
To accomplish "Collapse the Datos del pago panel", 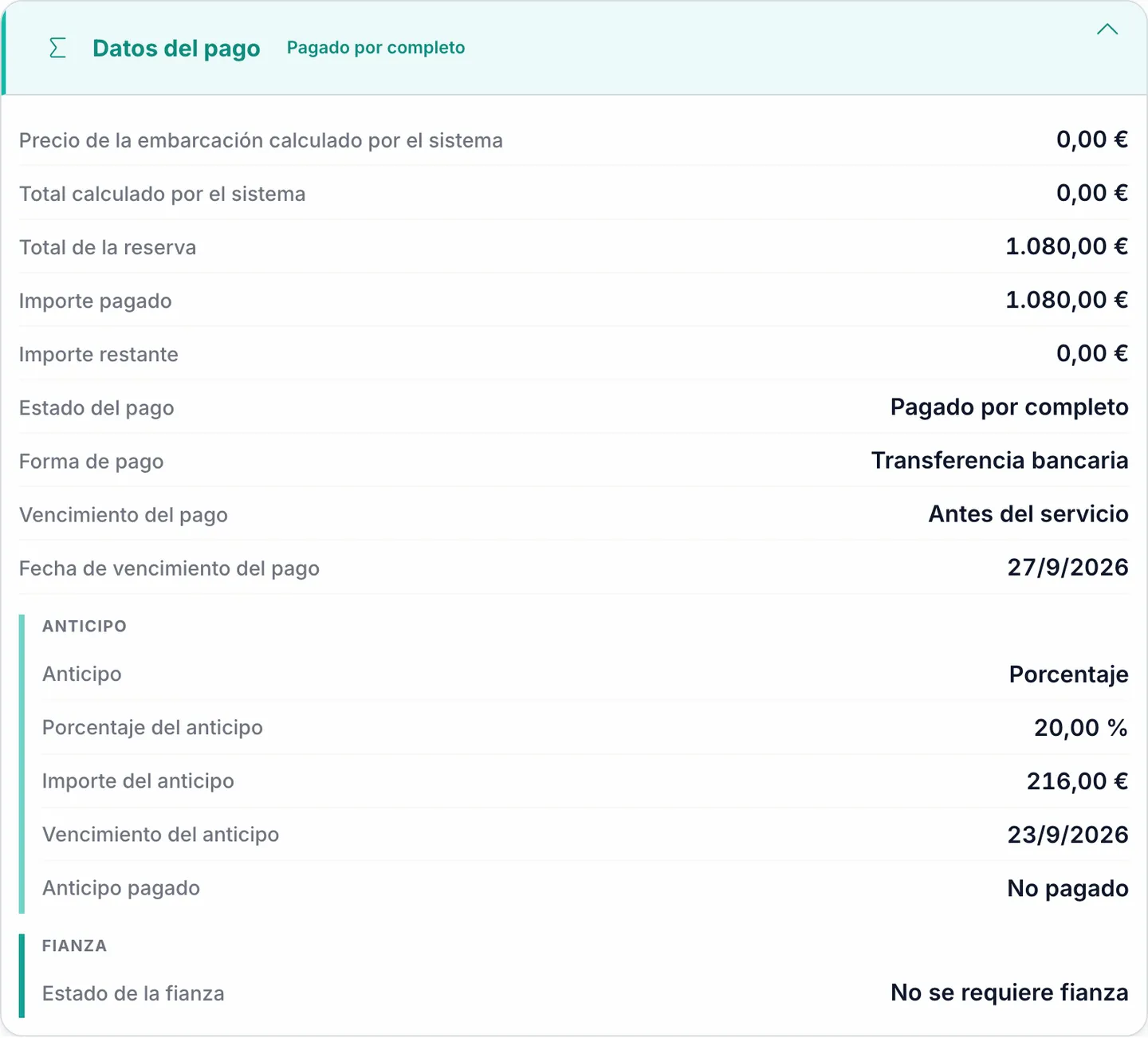I will click(1107, 29).
